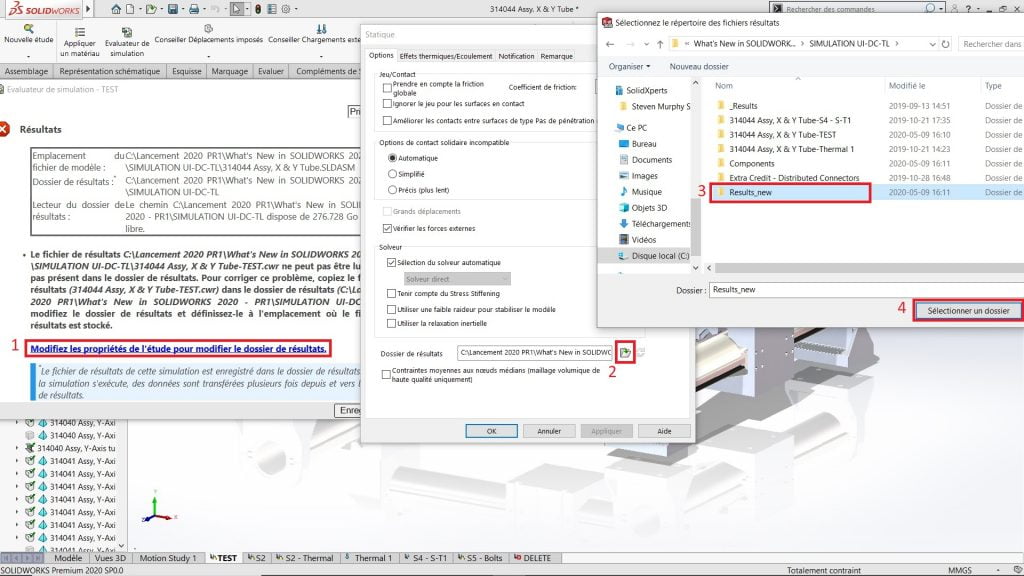Click the Refresh icon in folder dialog address bar
This screenshot has height=576, width=1024.
click(945, 44)
